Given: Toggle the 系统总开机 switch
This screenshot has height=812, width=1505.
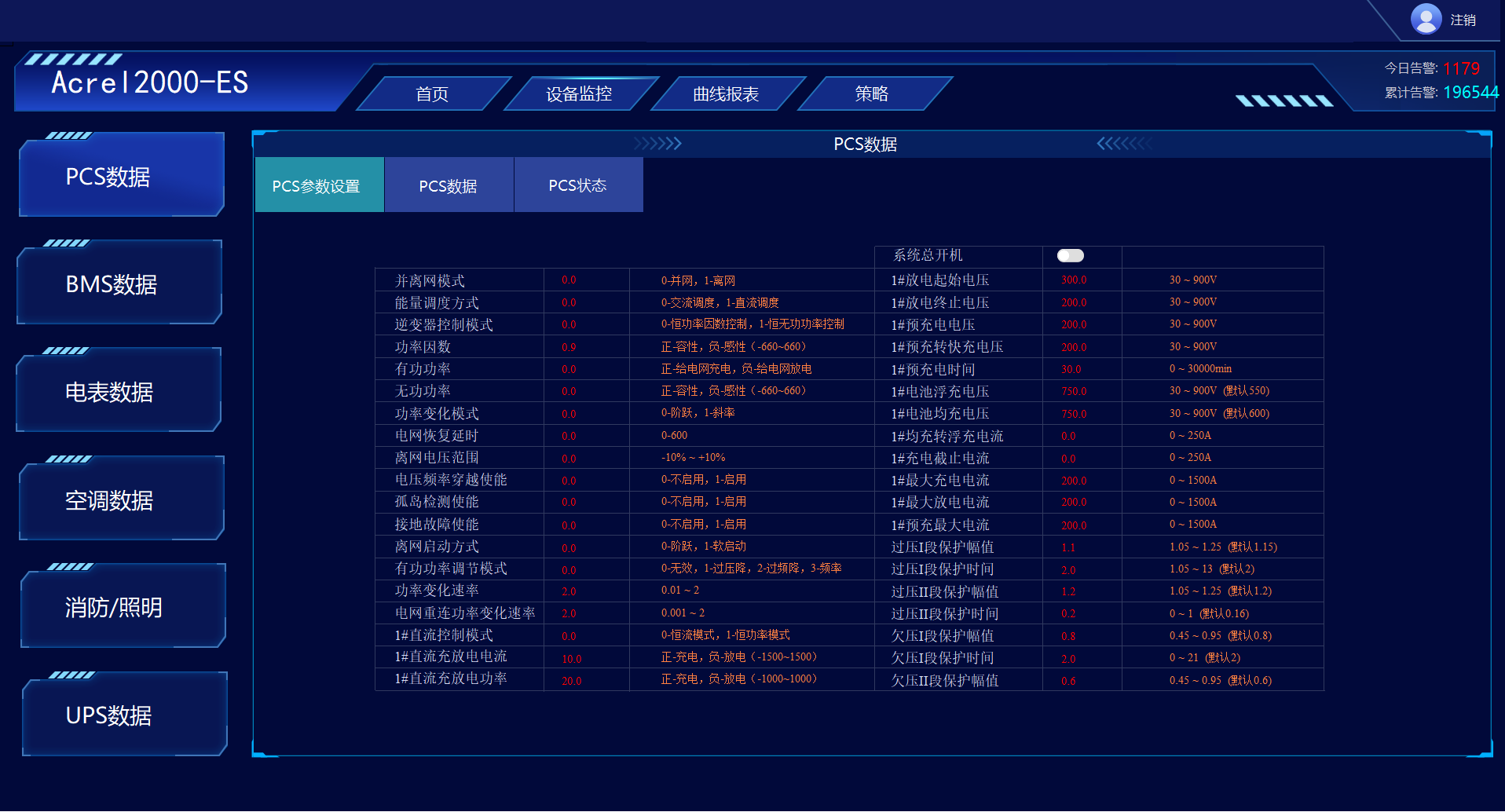Looking at the screenshot, I should pos(1070,255).
